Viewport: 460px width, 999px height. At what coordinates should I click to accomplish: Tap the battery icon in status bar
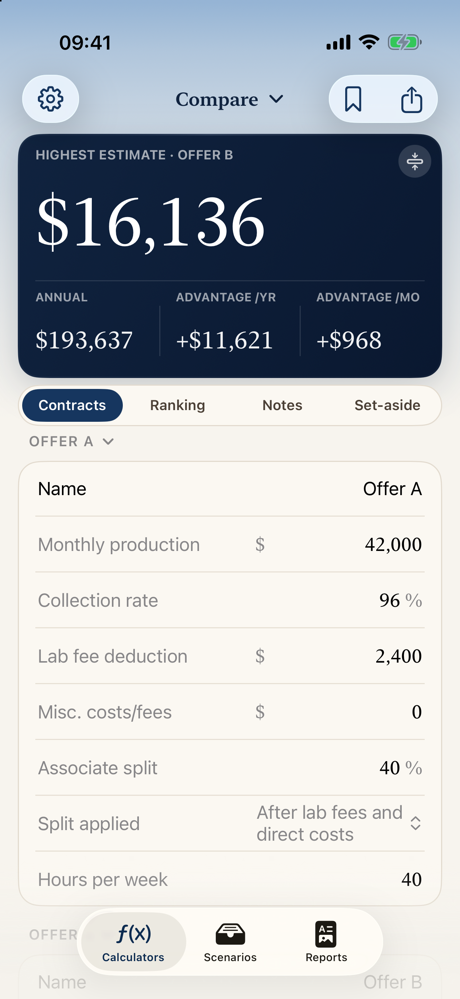[404, 43]
